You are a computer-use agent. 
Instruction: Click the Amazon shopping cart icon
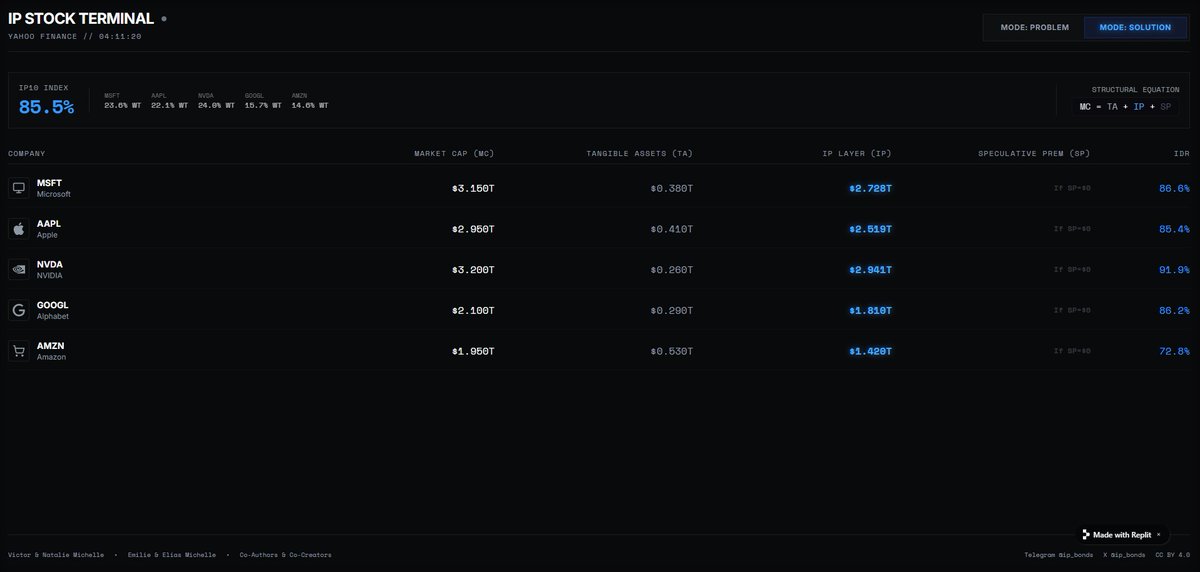(x=18, y=351)
